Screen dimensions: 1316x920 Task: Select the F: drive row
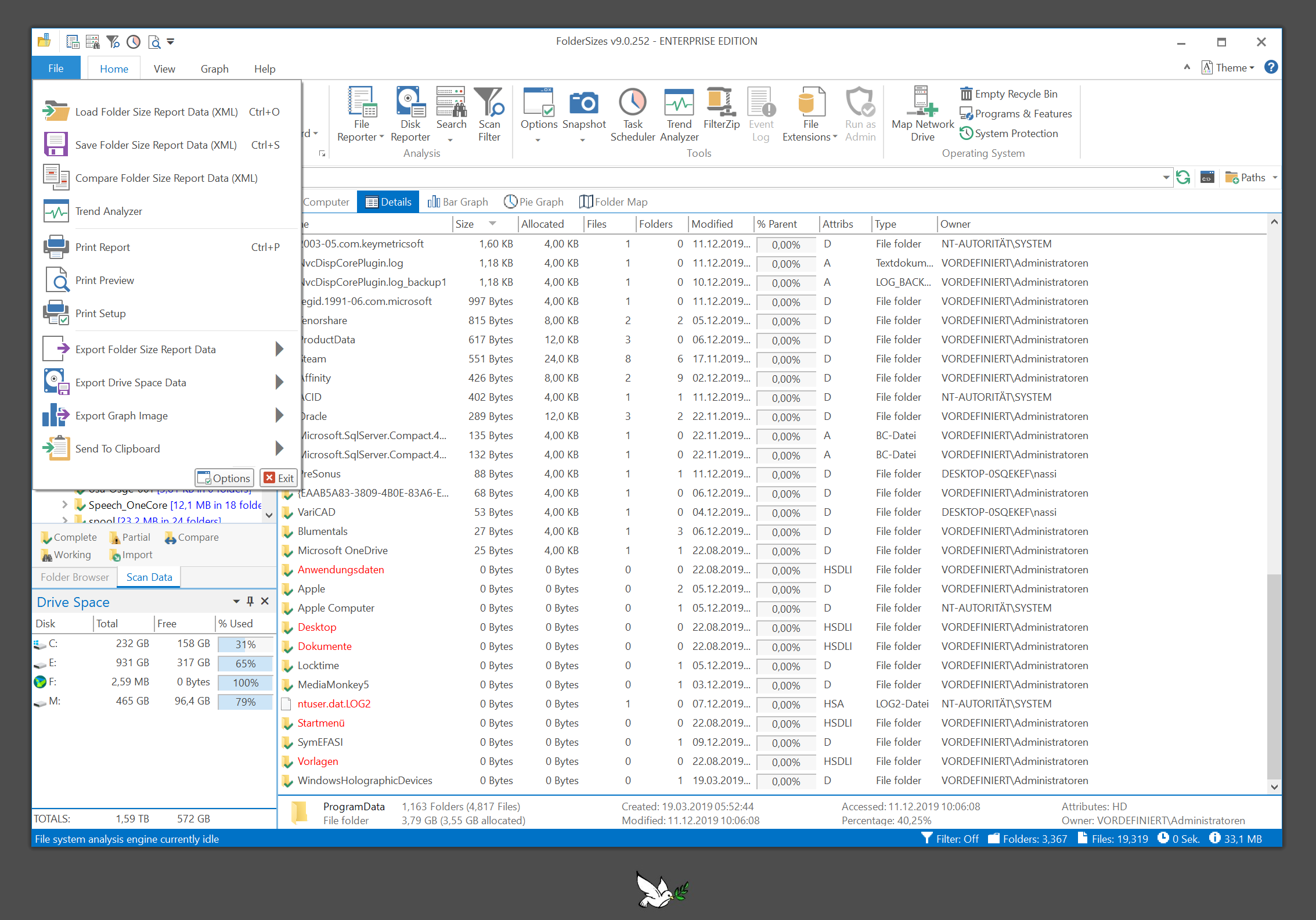154,682
